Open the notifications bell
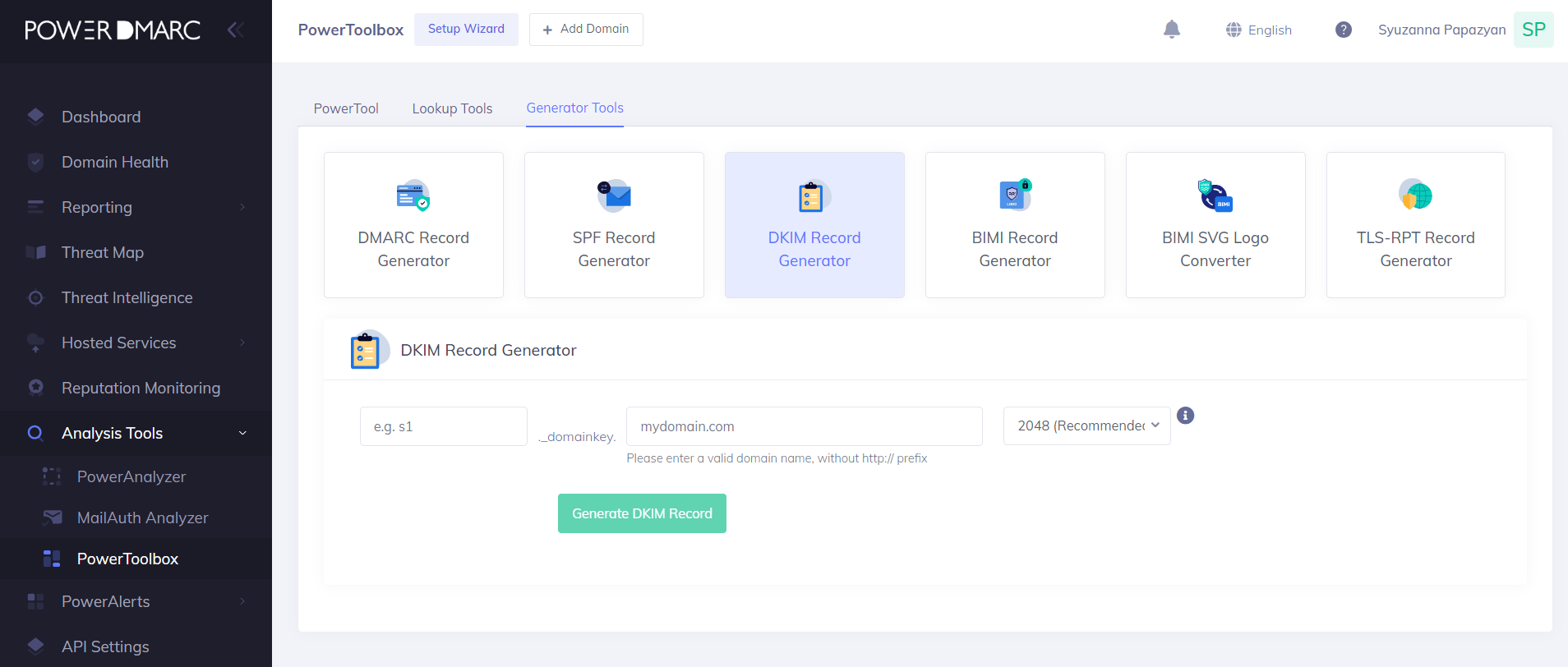 click(x=1172, y=30)
